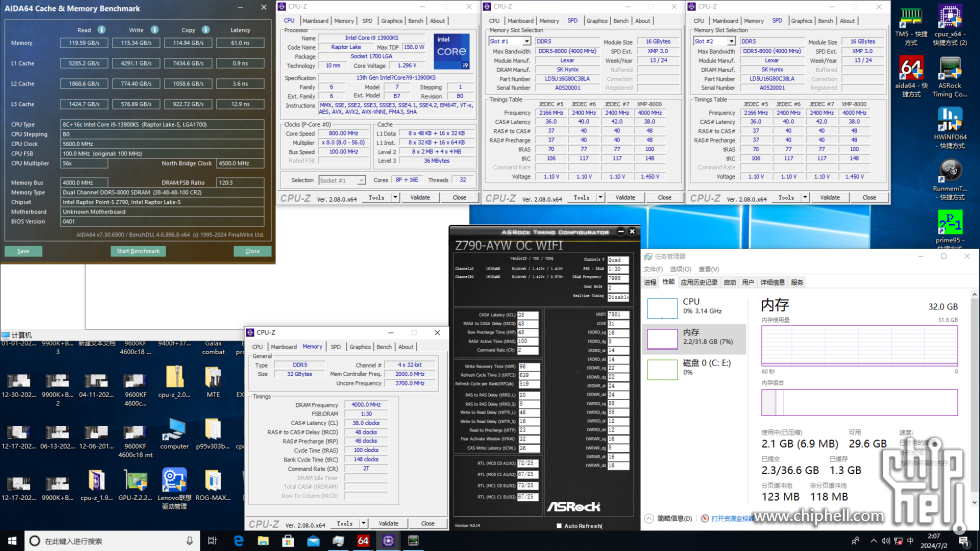
Task: Open Tools dropdown arrow in CPU-Z Memory window
Action: [x=363, y=524]
